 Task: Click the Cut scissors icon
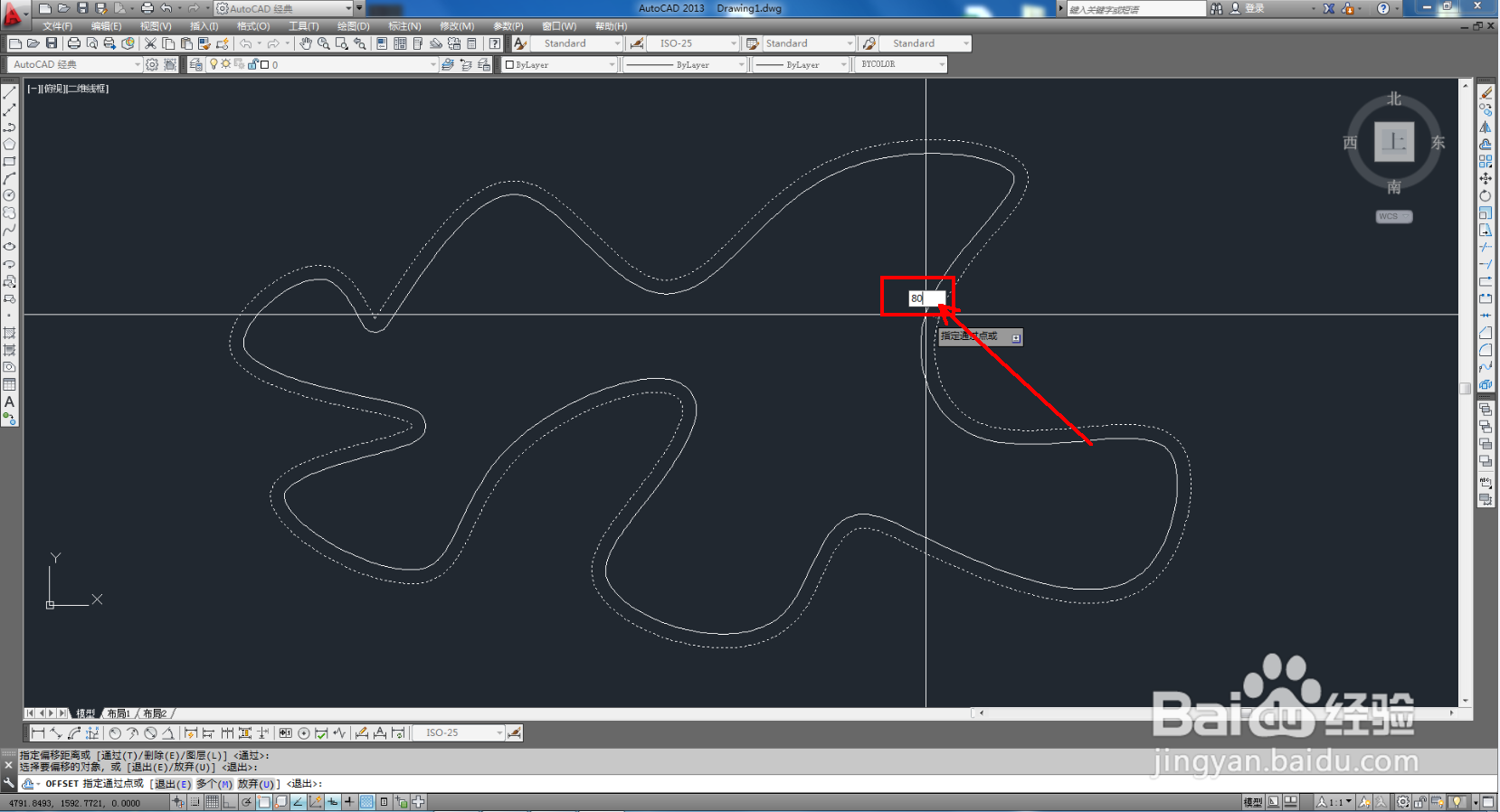[151, 43]
